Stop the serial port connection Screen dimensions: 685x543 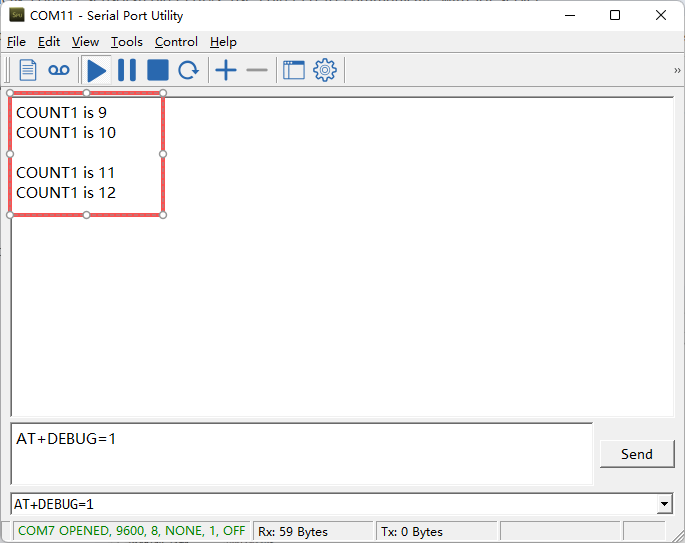click(158, 70)
